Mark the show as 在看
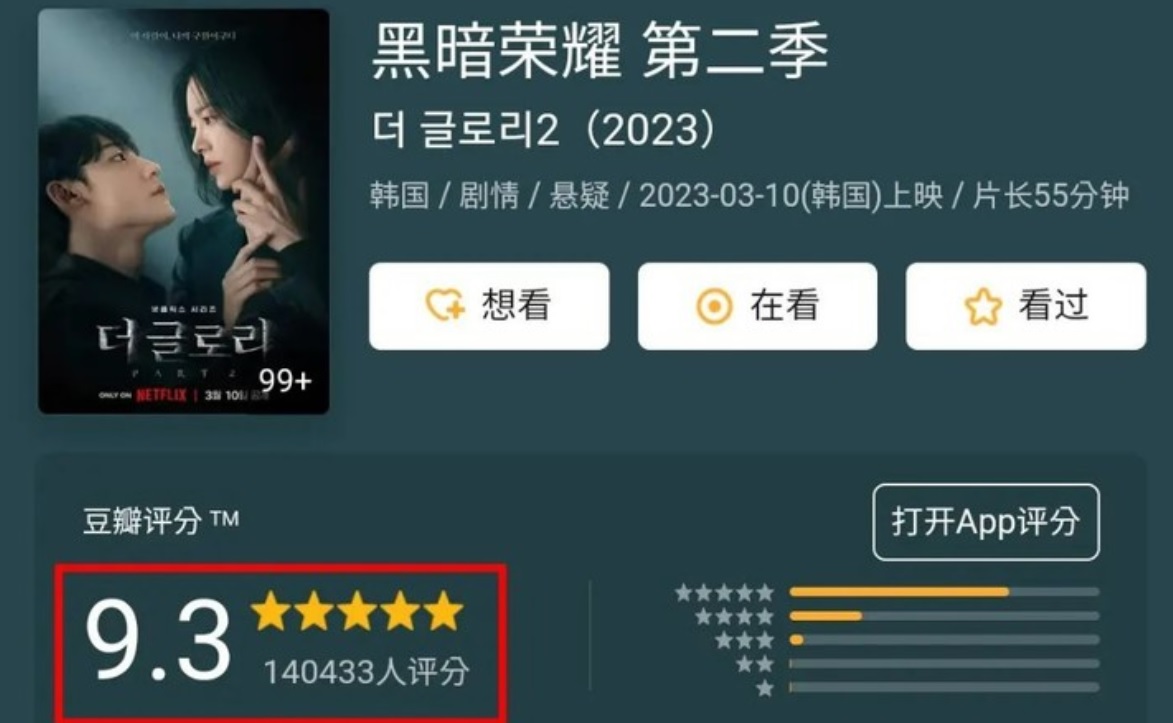Viewport: 1173px width, 723px height. tap(758, 306)
